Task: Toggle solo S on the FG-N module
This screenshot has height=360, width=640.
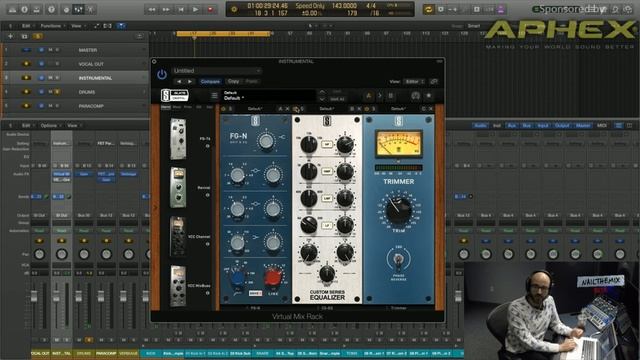Action: pyautogui.click(x=230, y=109)
